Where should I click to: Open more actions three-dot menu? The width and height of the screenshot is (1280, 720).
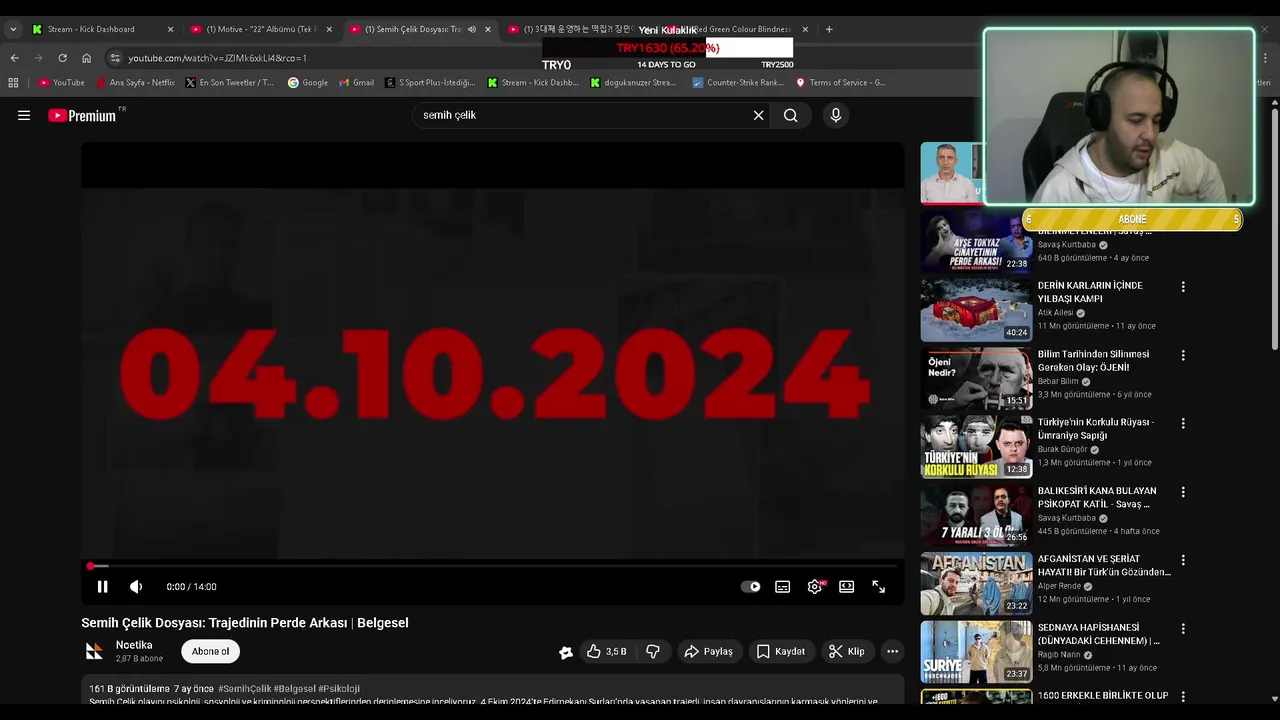pos(892,651)
